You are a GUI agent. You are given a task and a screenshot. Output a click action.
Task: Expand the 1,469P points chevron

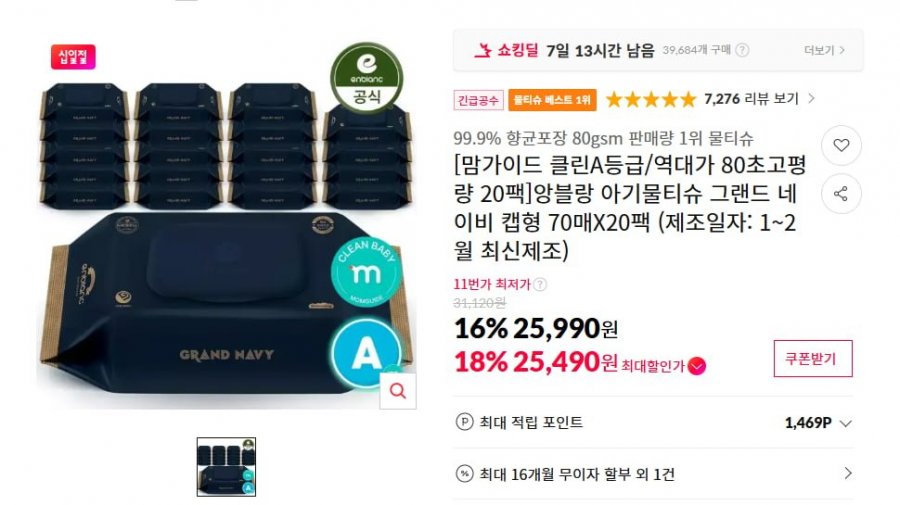pyautogui.click(x=845, y=424)
